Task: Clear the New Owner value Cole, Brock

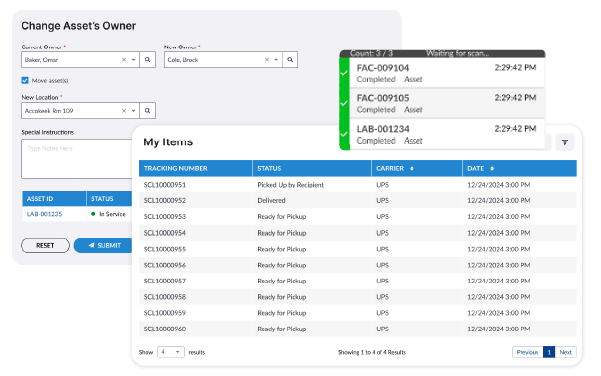Action: coord(267,60)
